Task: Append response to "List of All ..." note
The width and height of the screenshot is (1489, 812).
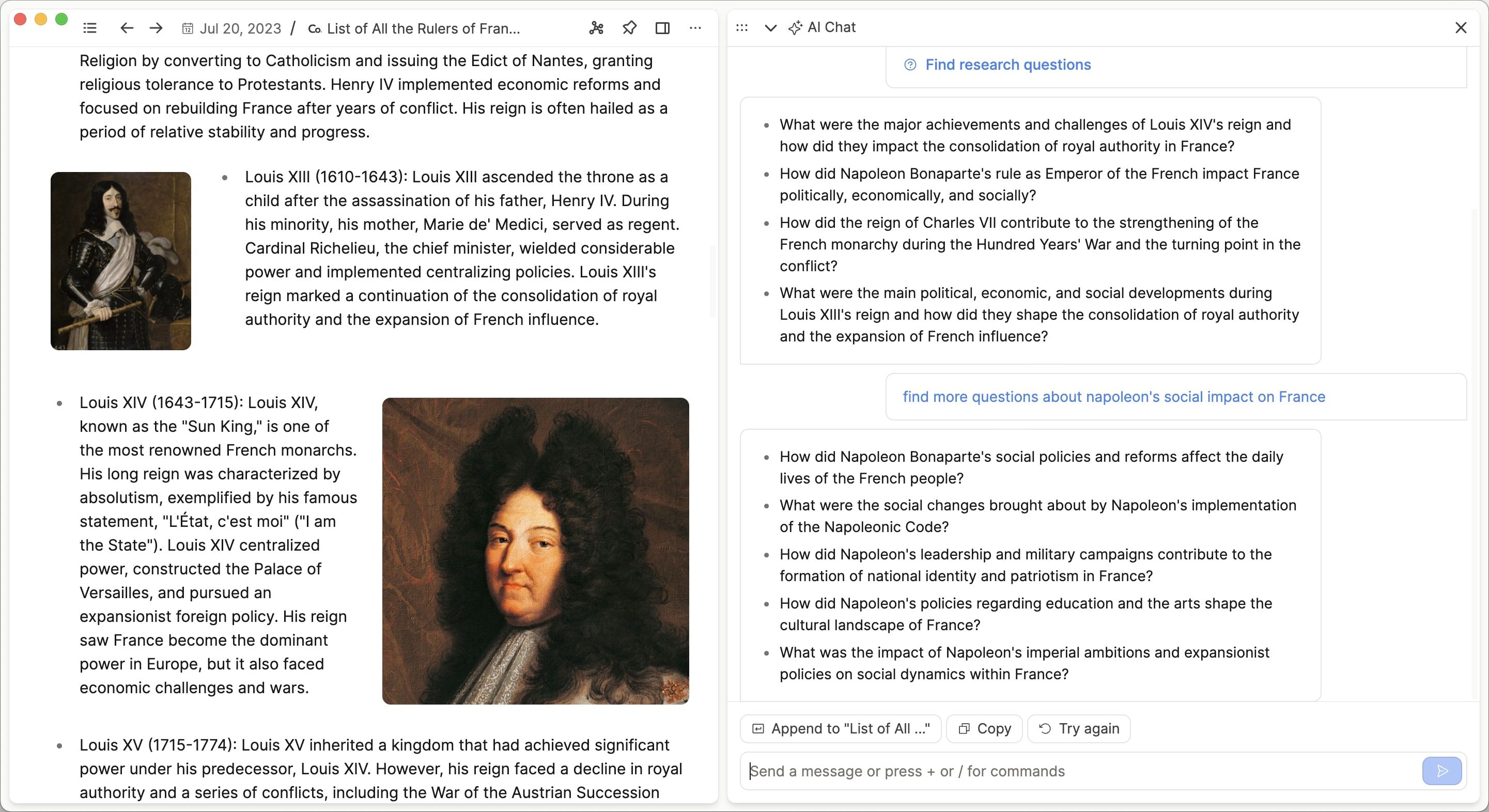Action: (841, 728)
